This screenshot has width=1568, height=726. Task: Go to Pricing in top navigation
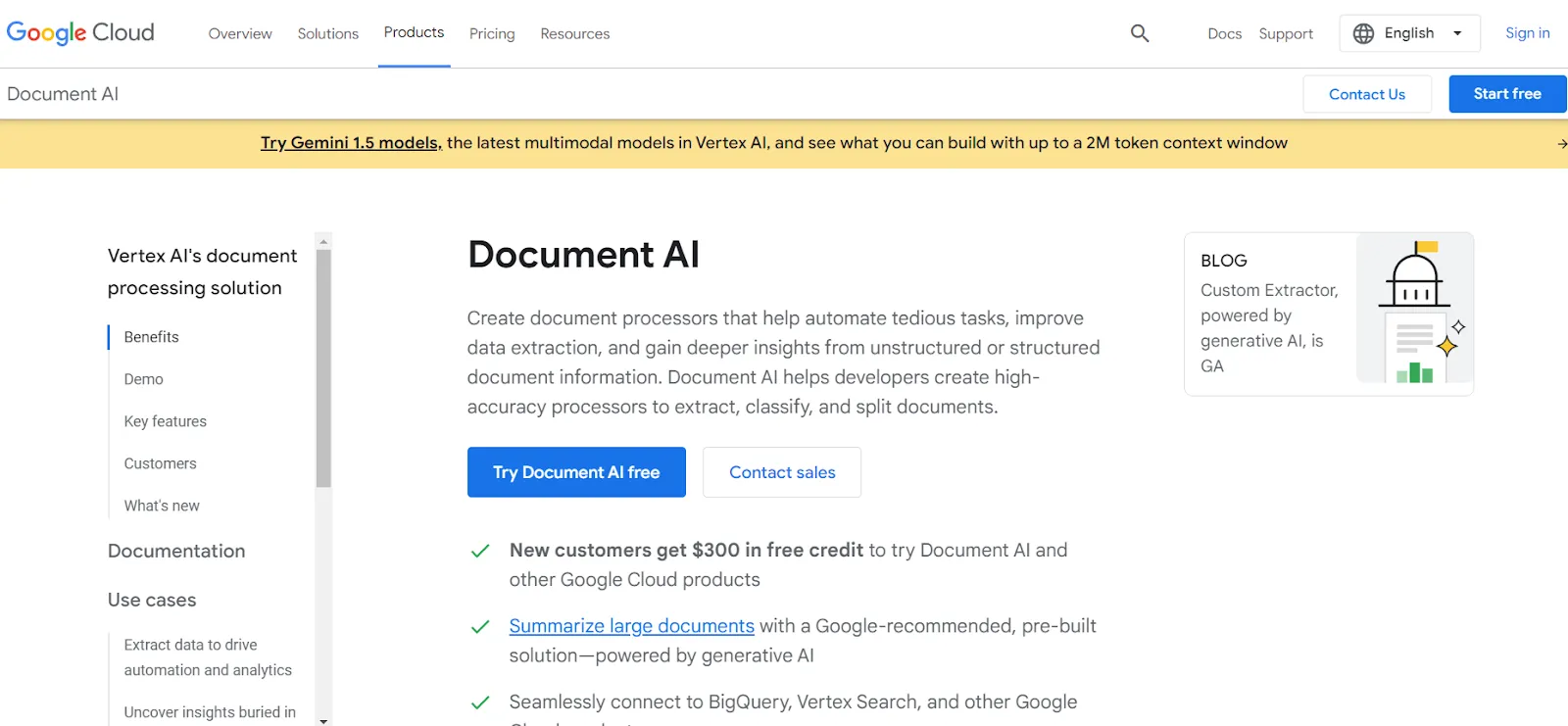(x=492, y=33)
